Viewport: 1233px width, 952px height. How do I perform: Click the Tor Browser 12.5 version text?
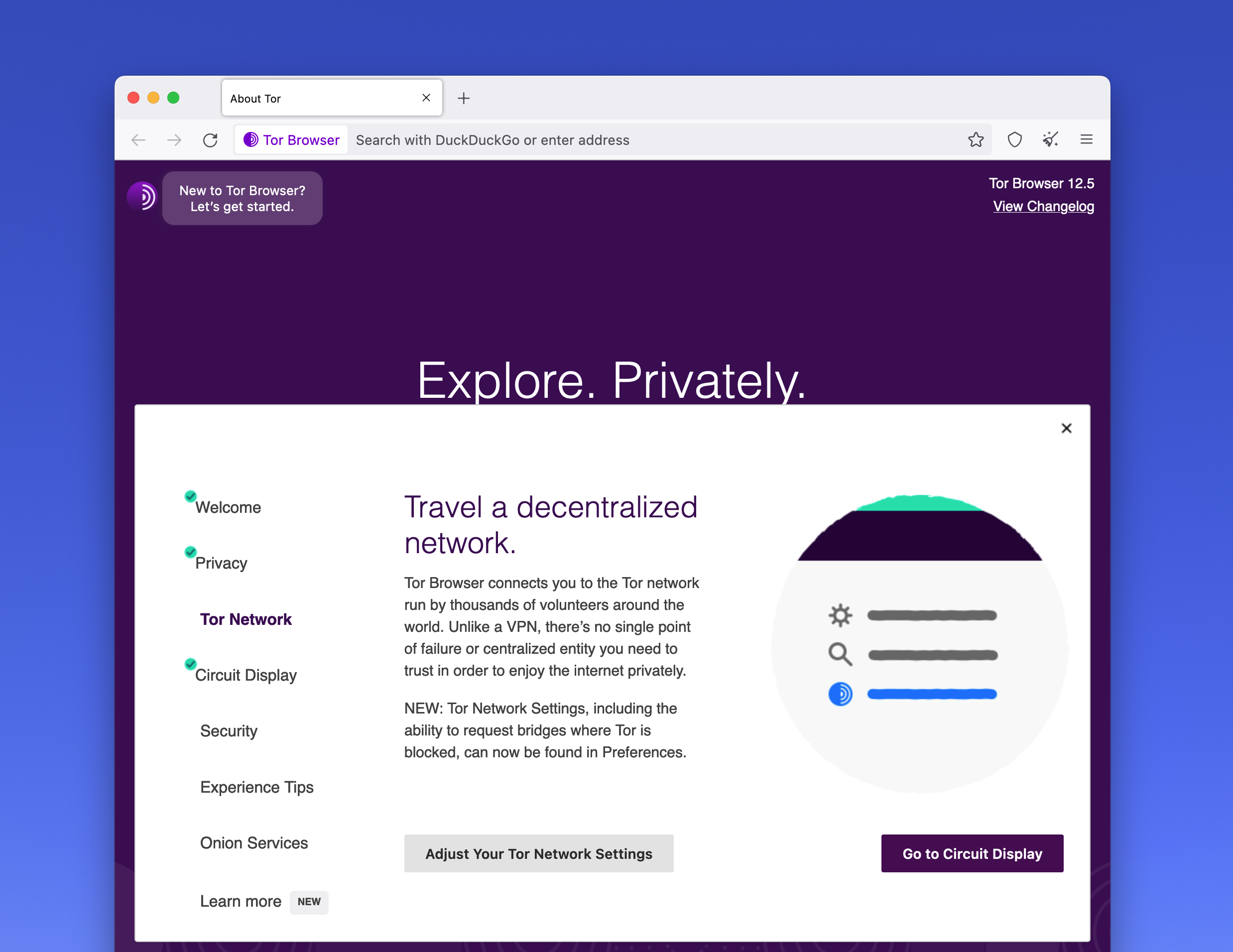click(x=1041, y=183)
